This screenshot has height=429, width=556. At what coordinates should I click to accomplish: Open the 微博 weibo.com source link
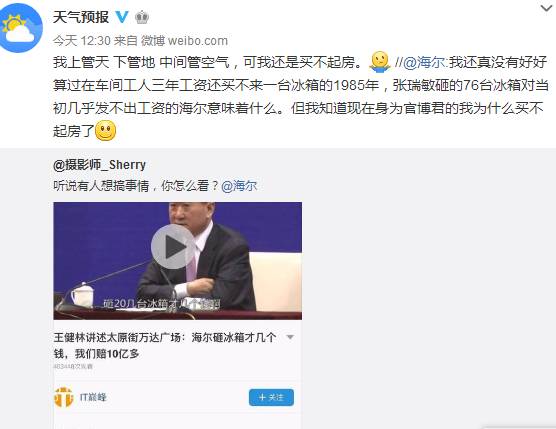point(184,41)
